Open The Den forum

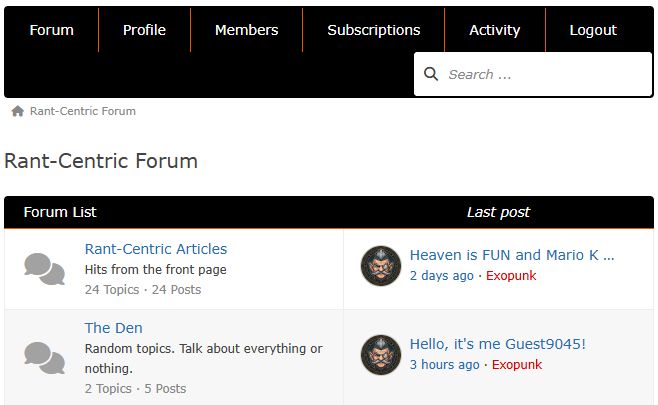coord(113,328)
